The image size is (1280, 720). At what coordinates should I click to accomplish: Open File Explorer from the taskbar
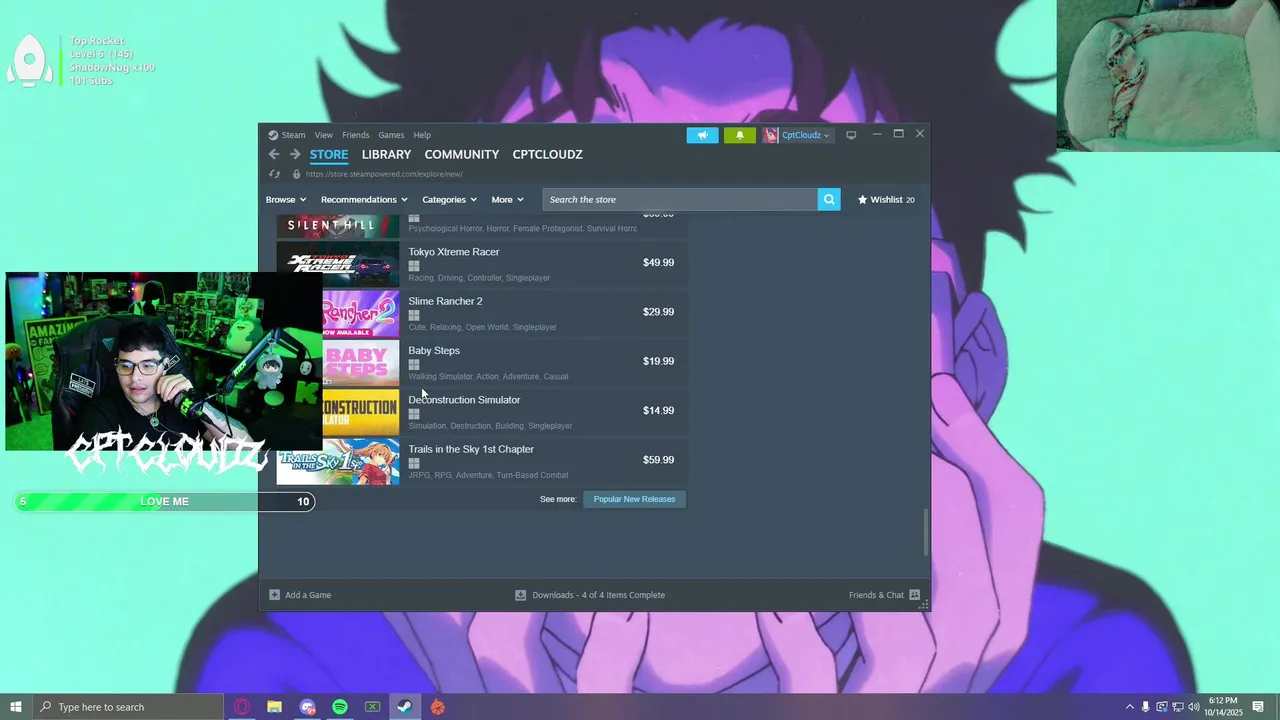click(x=274, y=707)
